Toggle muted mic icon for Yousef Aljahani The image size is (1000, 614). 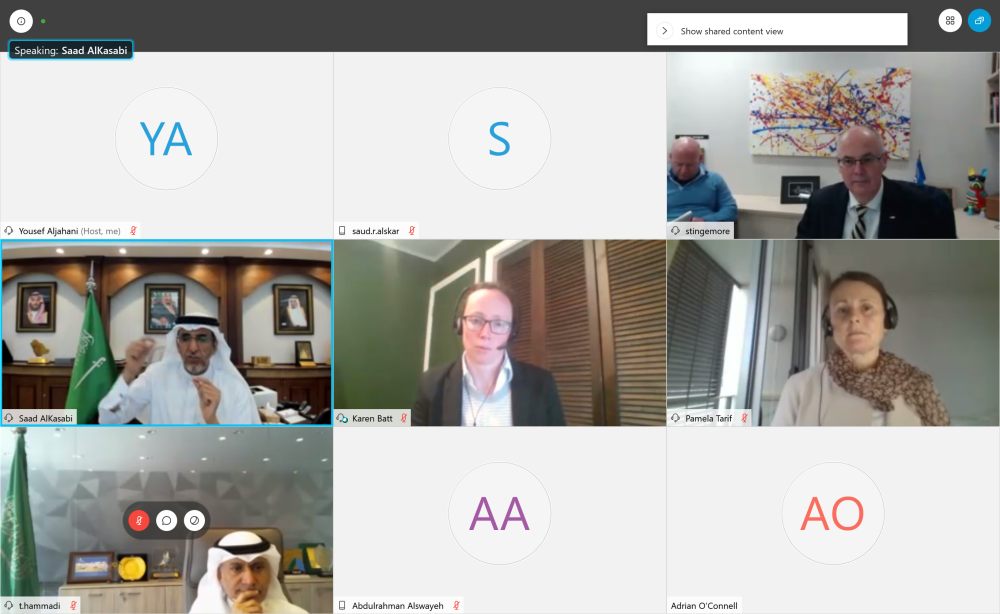tap(134, 231)
